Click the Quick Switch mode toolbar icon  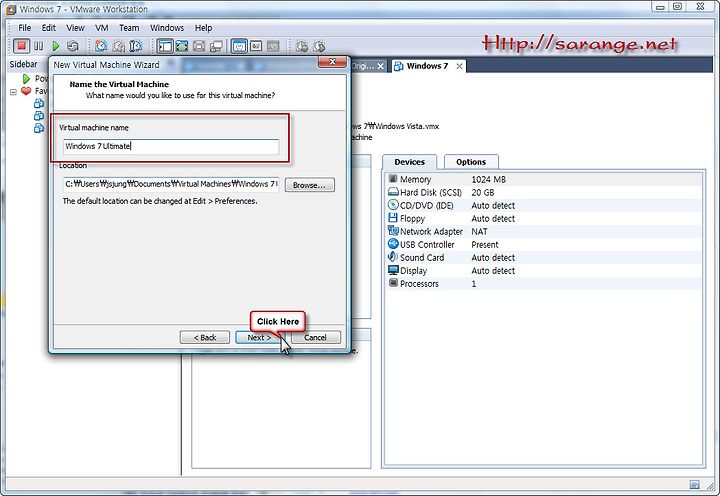pos(182,46)
